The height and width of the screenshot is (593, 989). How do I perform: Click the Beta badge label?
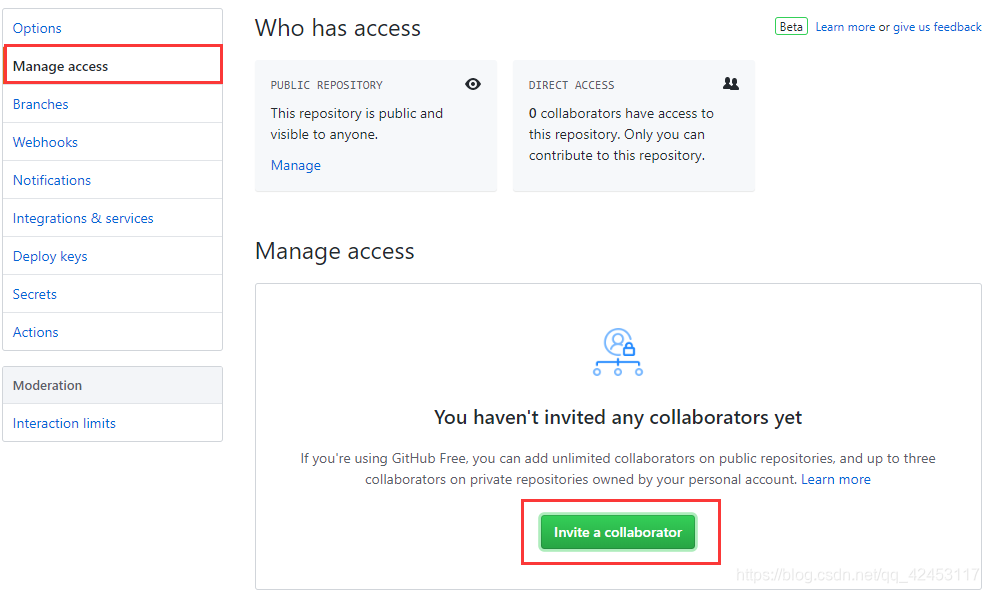click(791, 27)
